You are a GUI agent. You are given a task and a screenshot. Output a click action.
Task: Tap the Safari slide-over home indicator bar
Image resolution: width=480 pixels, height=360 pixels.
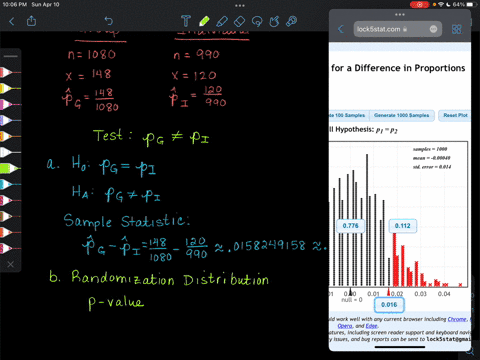400,347
